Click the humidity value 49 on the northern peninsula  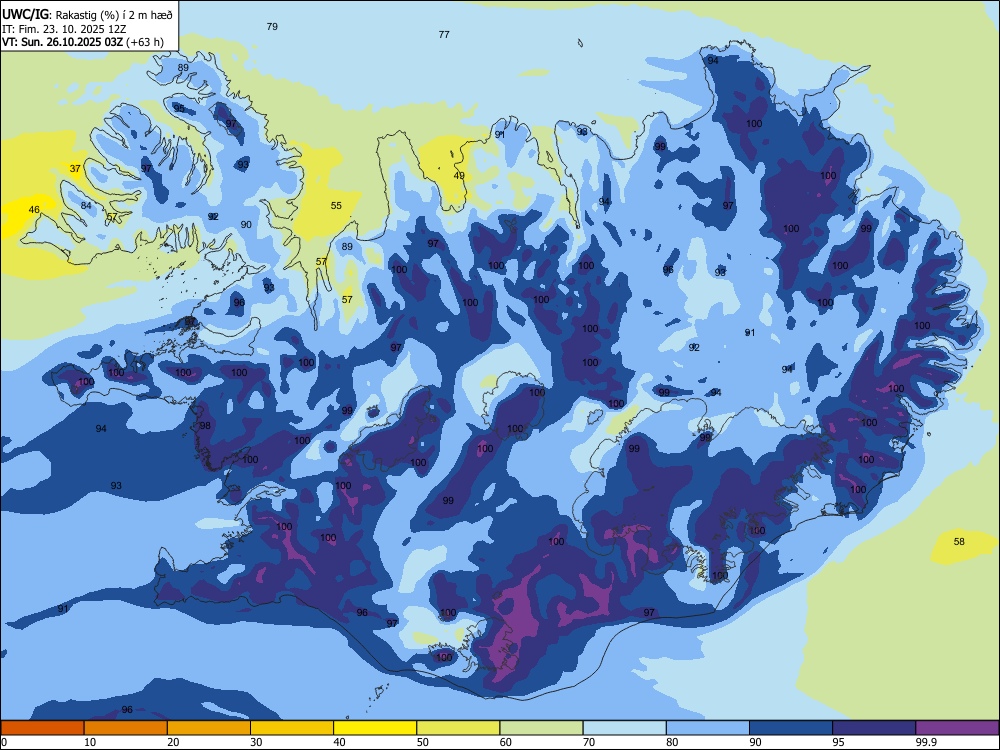point(459,176)
